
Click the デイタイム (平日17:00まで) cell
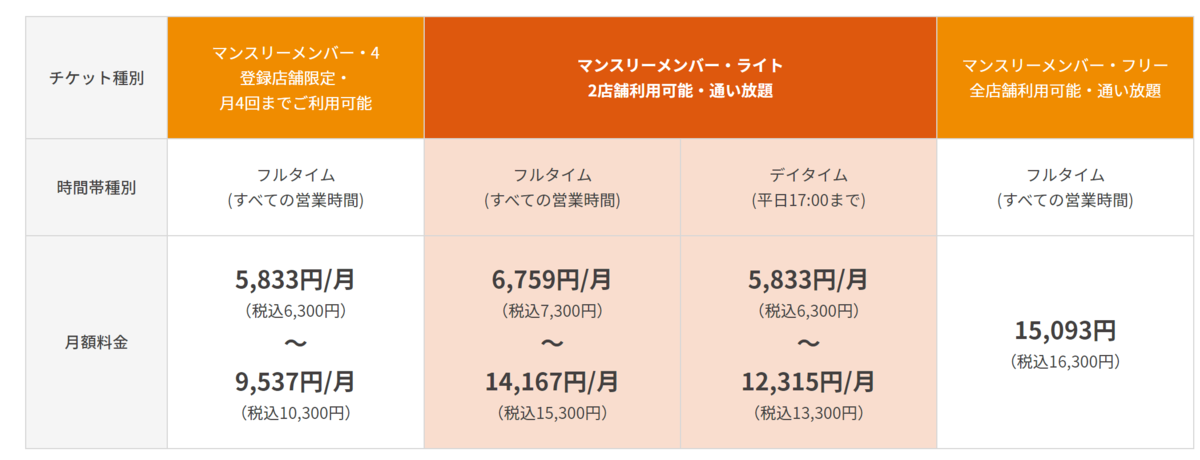pos(808,187)
